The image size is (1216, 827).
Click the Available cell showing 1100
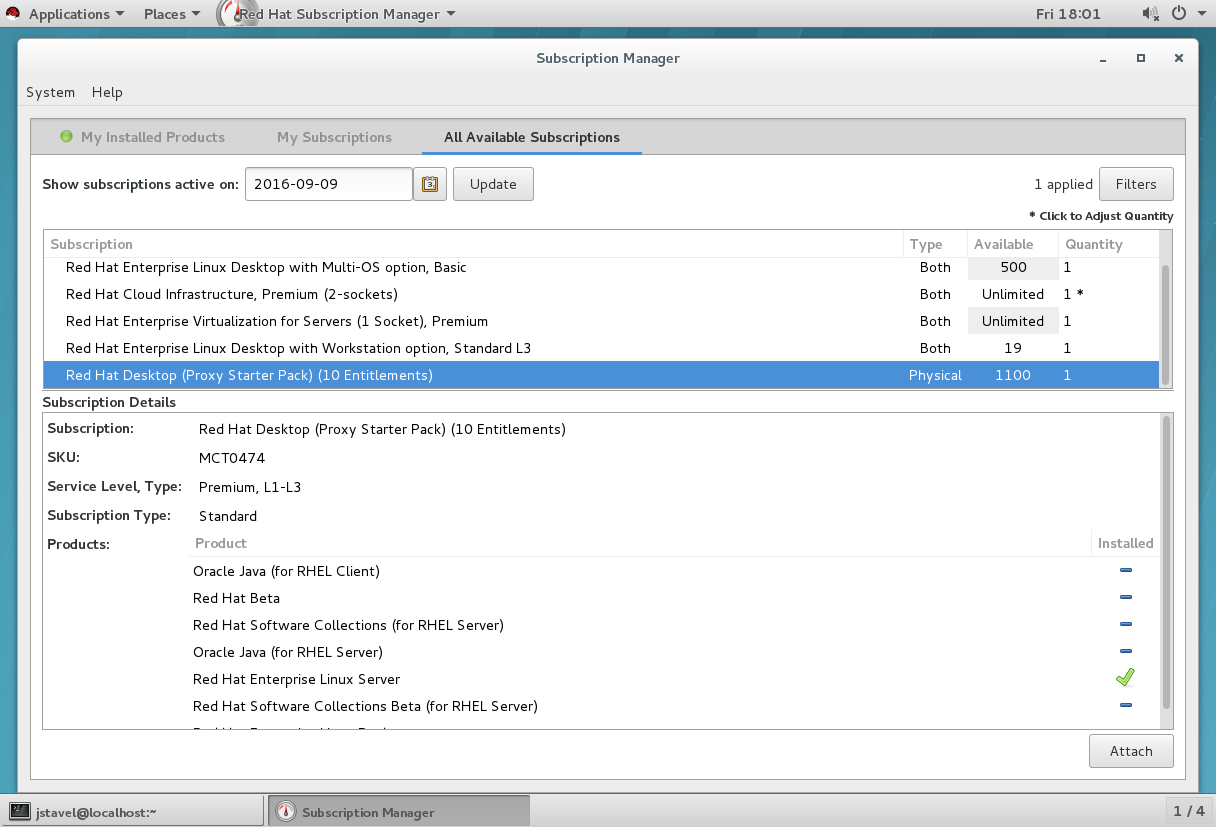[1013, 375]
